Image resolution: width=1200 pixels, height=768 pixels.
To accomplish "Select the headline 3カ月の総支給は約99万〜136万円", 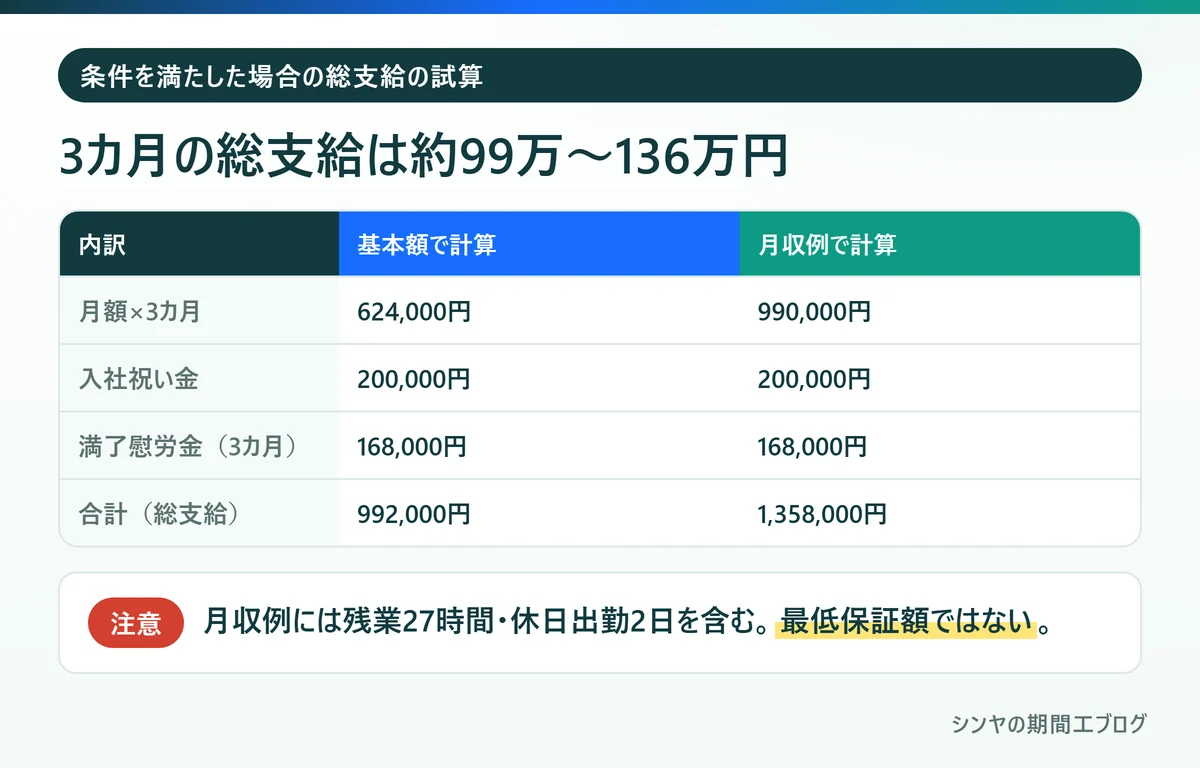I will [424, 157].
